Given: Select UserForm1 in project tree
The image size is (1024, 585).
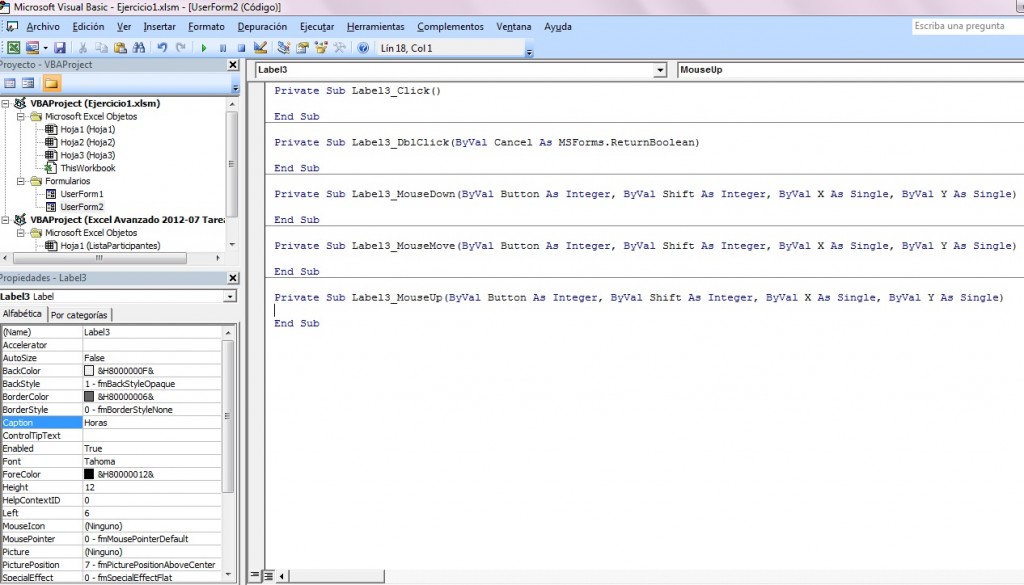Looking at the screenshot, I should click(x=82, y=194).
